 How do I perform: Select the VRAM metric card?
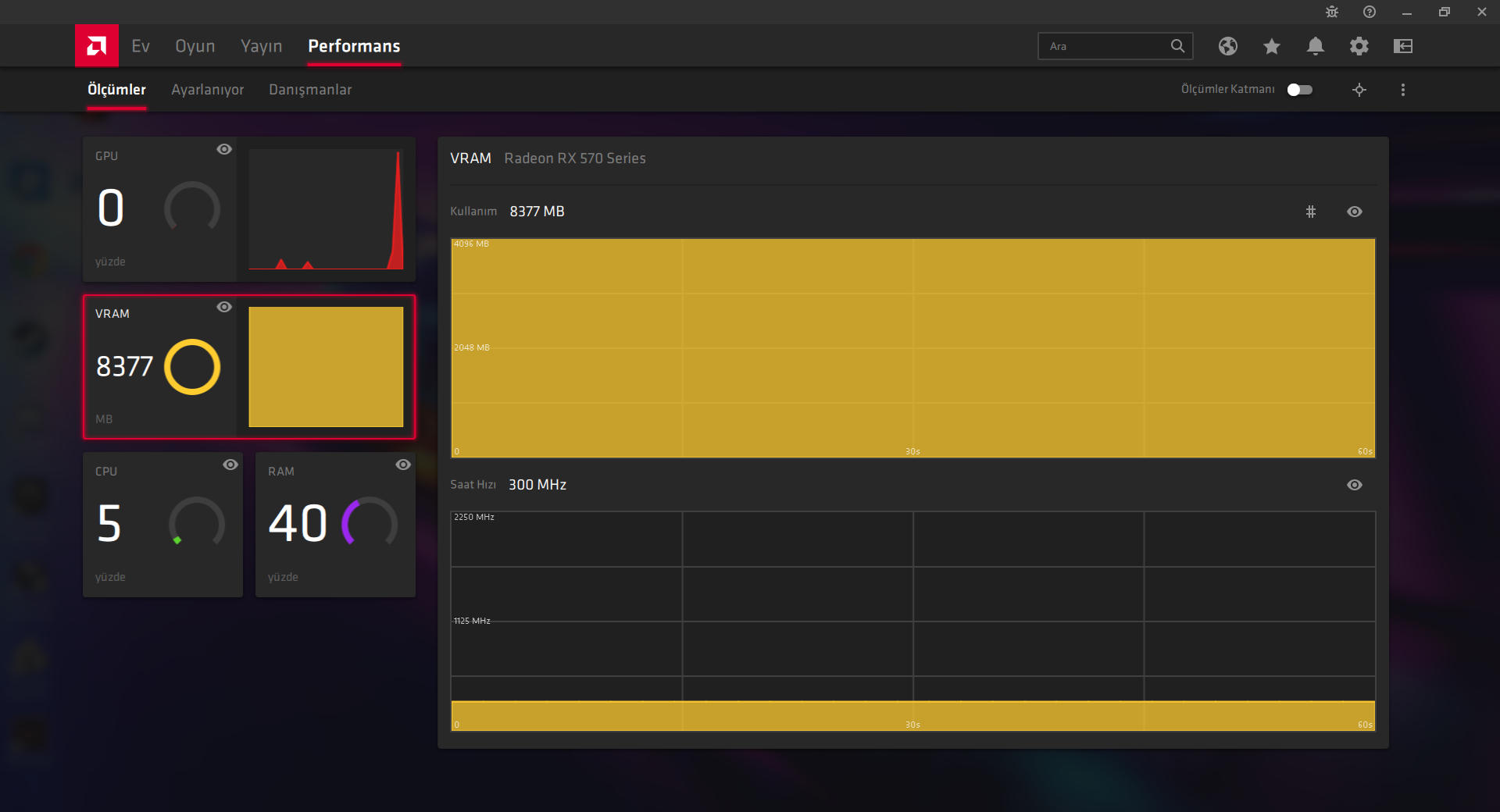click(x=249, y=367)
